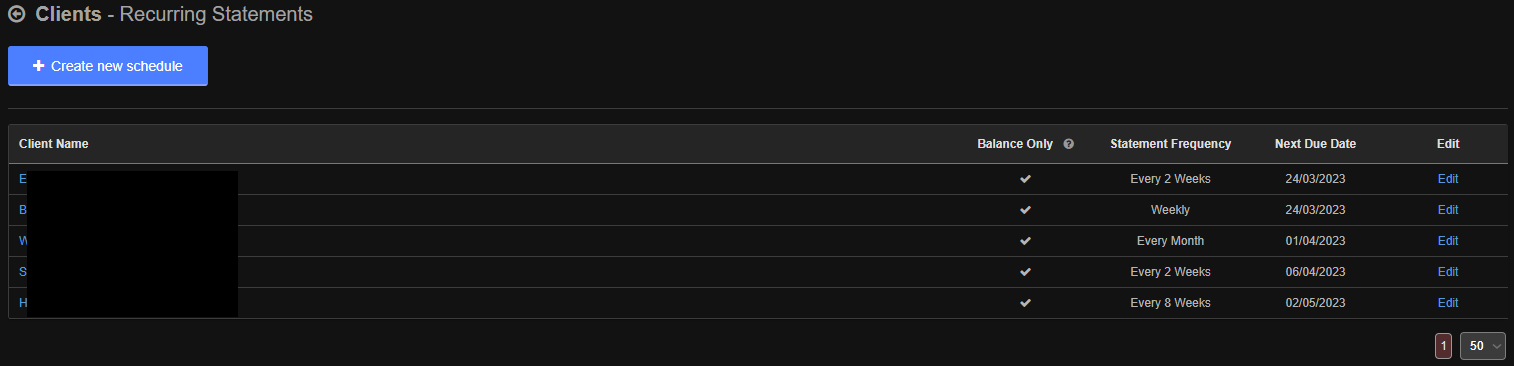Toggle Balance Only checkmark for Every 8 Weeks row

pyautogui.click(x=1025, y=303)
